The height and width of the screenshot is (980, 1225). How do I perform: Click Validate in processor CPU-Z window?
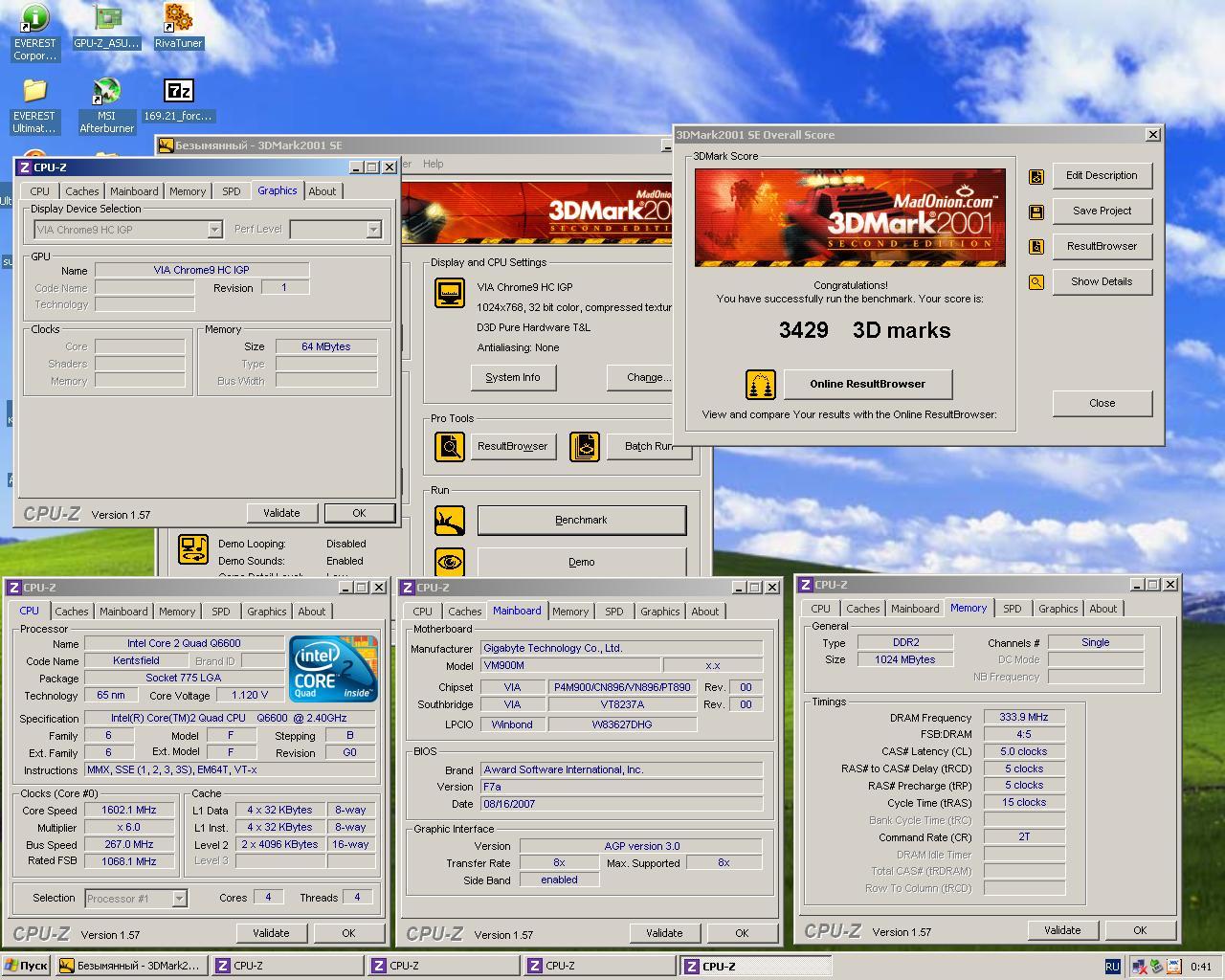(271, 934)
